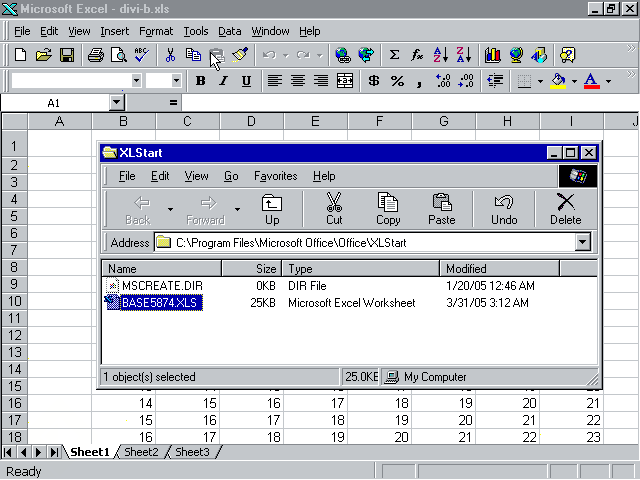
Task: Open the Name Box dropdown arrow
Action: [x=117, y=102]
